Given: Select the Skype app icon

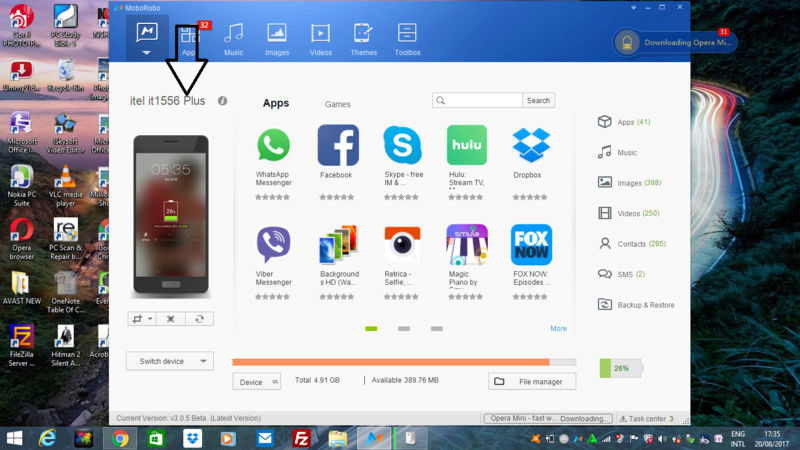Looking at the screenshot, I should [x=402, y=145].
